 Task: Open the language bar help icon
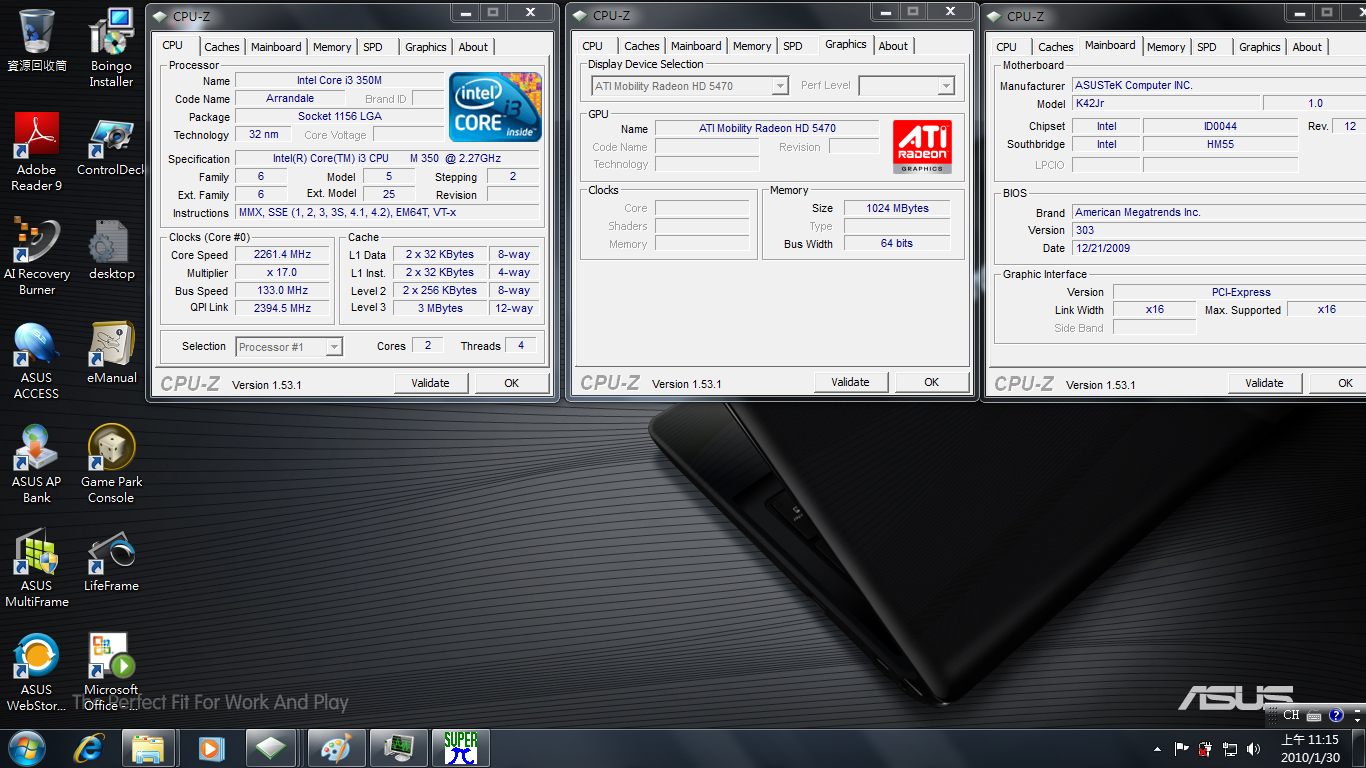[x=1336, y=715]
